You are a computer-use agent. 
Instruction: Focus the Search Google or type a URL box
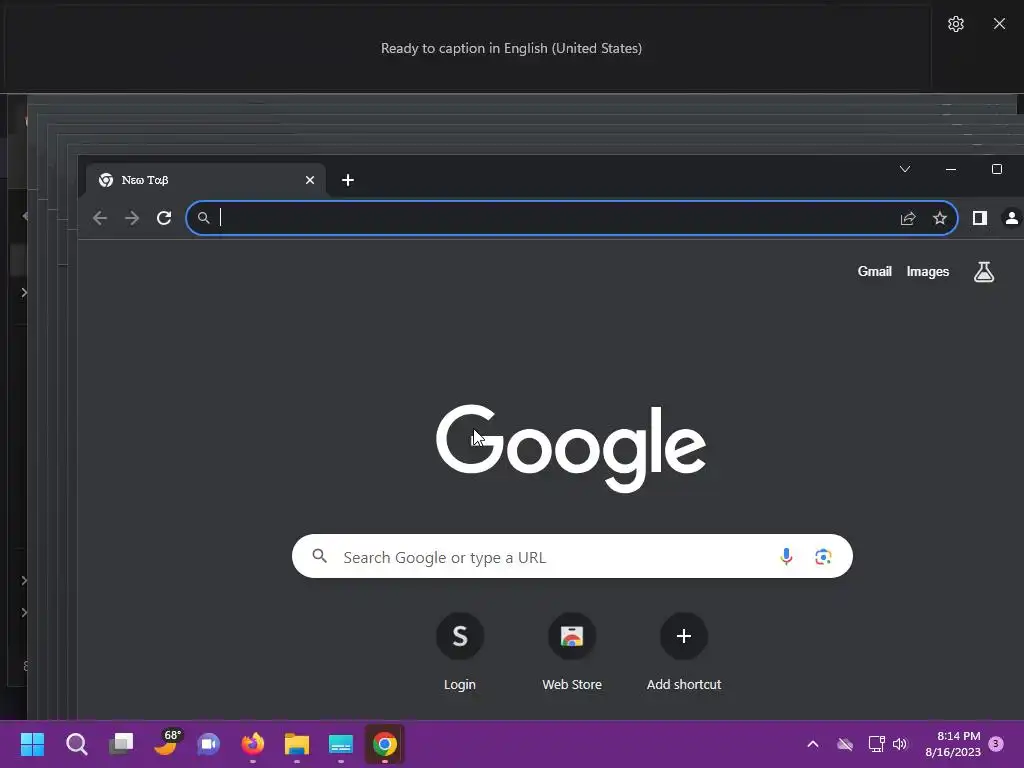(x=572, y=556)
